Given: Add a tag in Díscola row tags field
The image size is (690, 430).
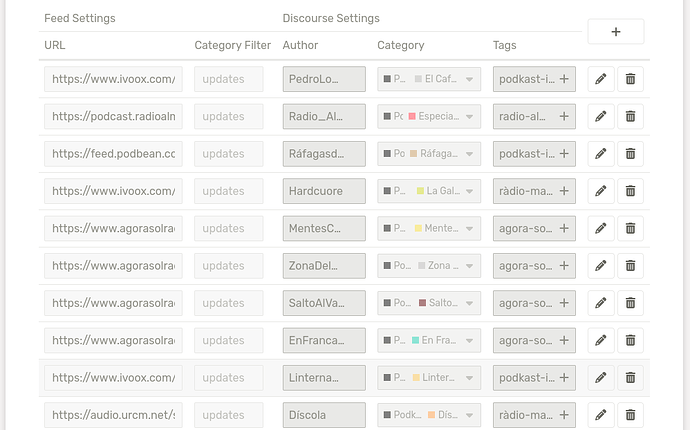Looking at the screenshot, I should coord(564,415).
